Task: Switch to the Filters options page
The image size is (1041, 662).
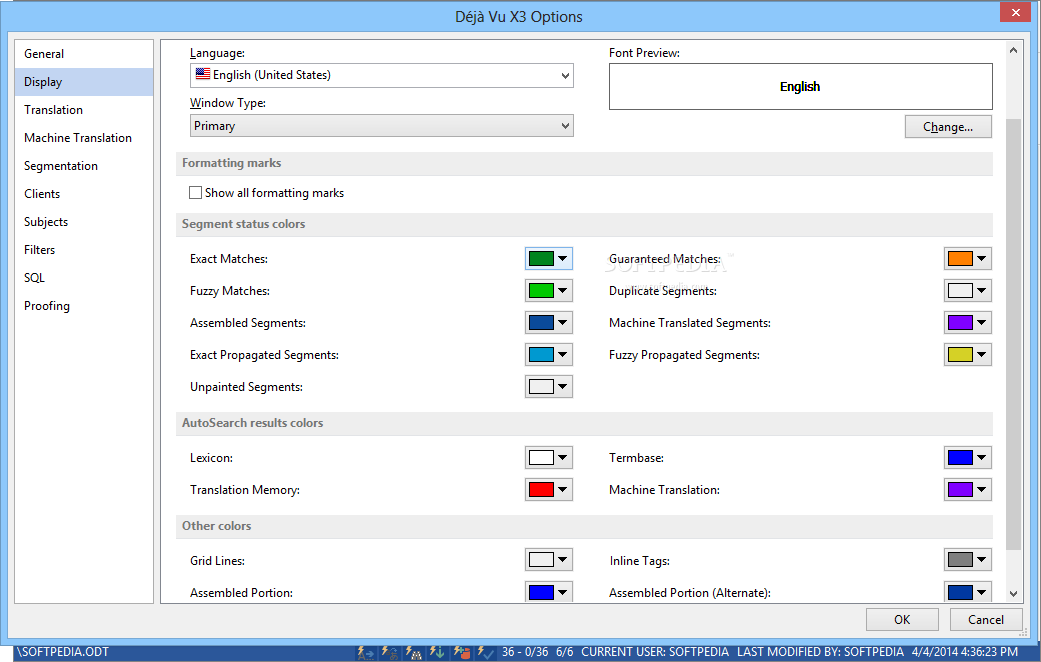Action: pyautogui.click(x=84, y=250)
